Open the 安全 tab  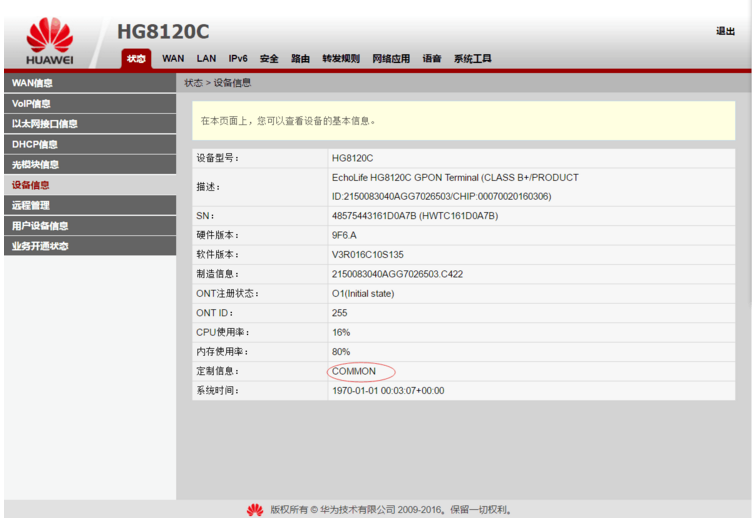point(269,59)
